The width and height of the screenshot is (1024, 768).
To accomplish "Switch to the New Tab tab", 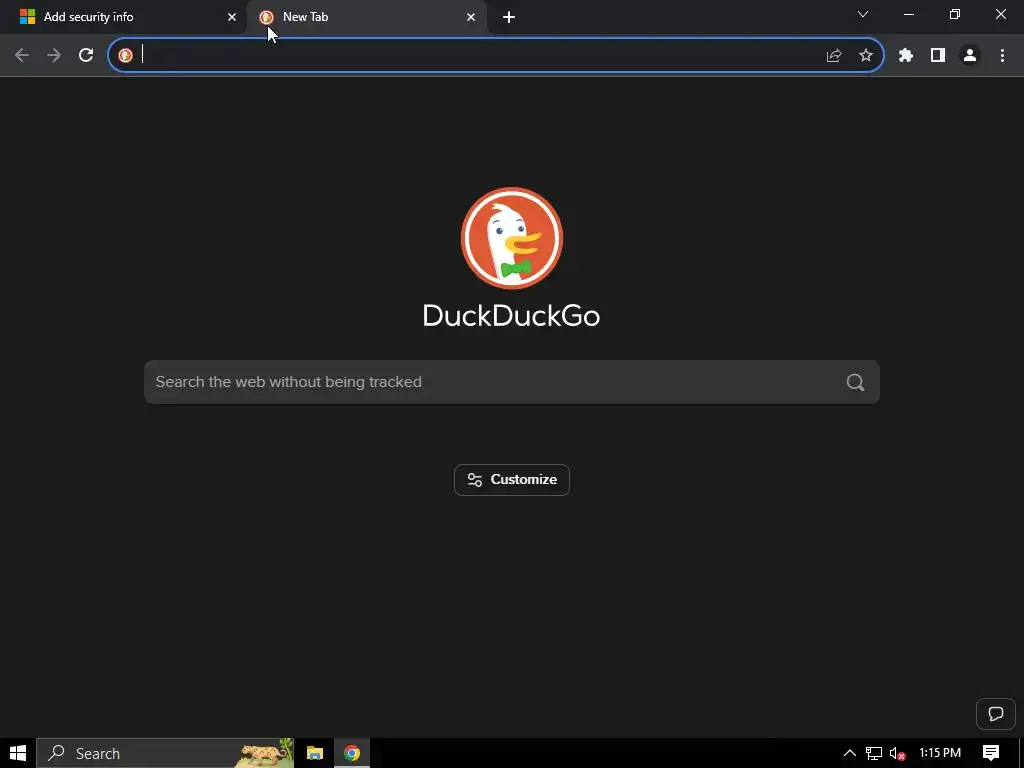I will 366,17.
